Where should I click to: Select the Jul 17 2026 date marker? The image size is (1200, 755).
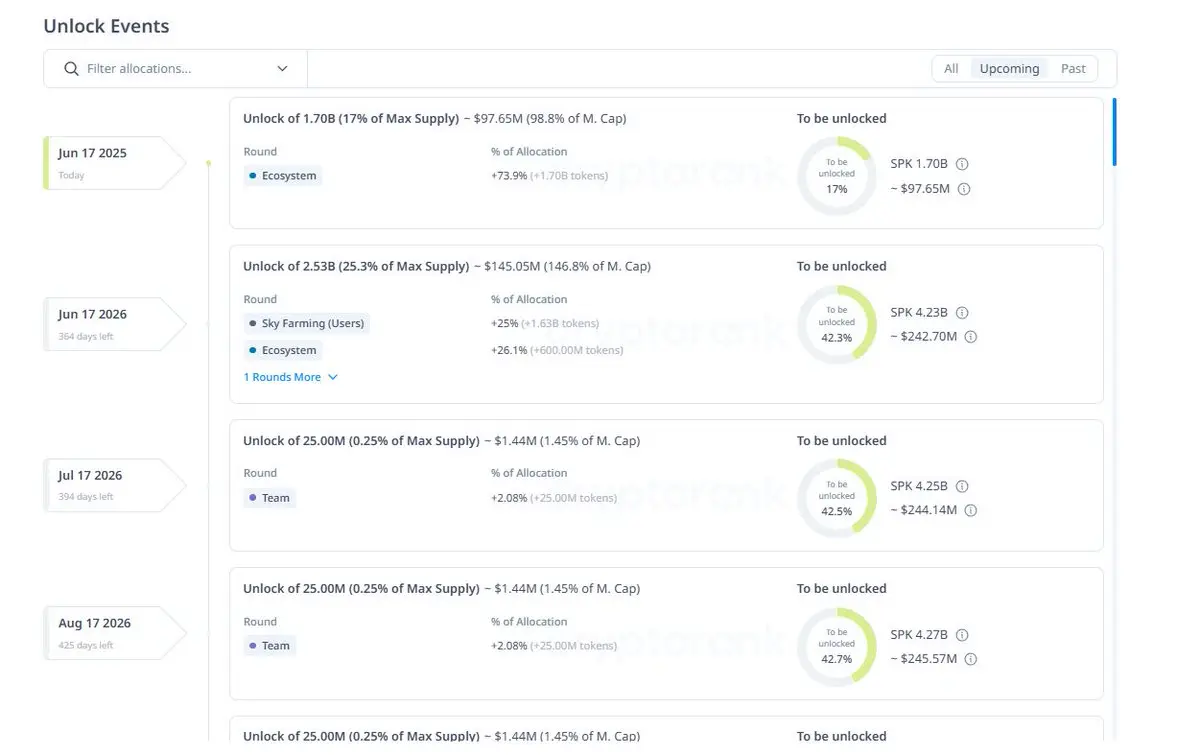pyautogui.click(x=115, y=485)
